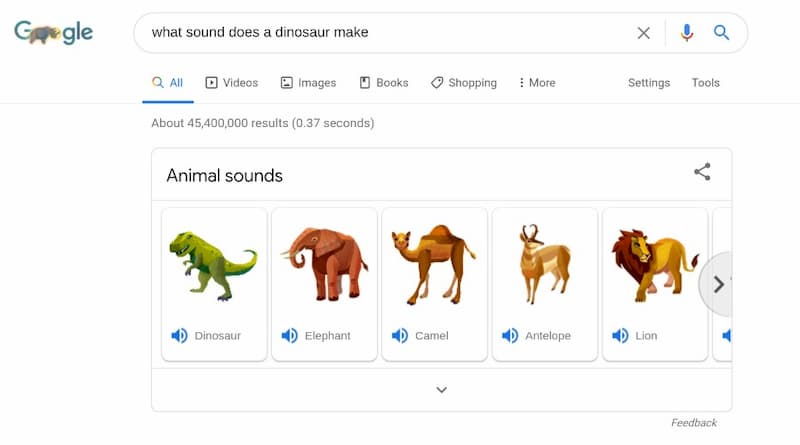Play the Dinosaur sound speaker icon

(x=179, y=336)
